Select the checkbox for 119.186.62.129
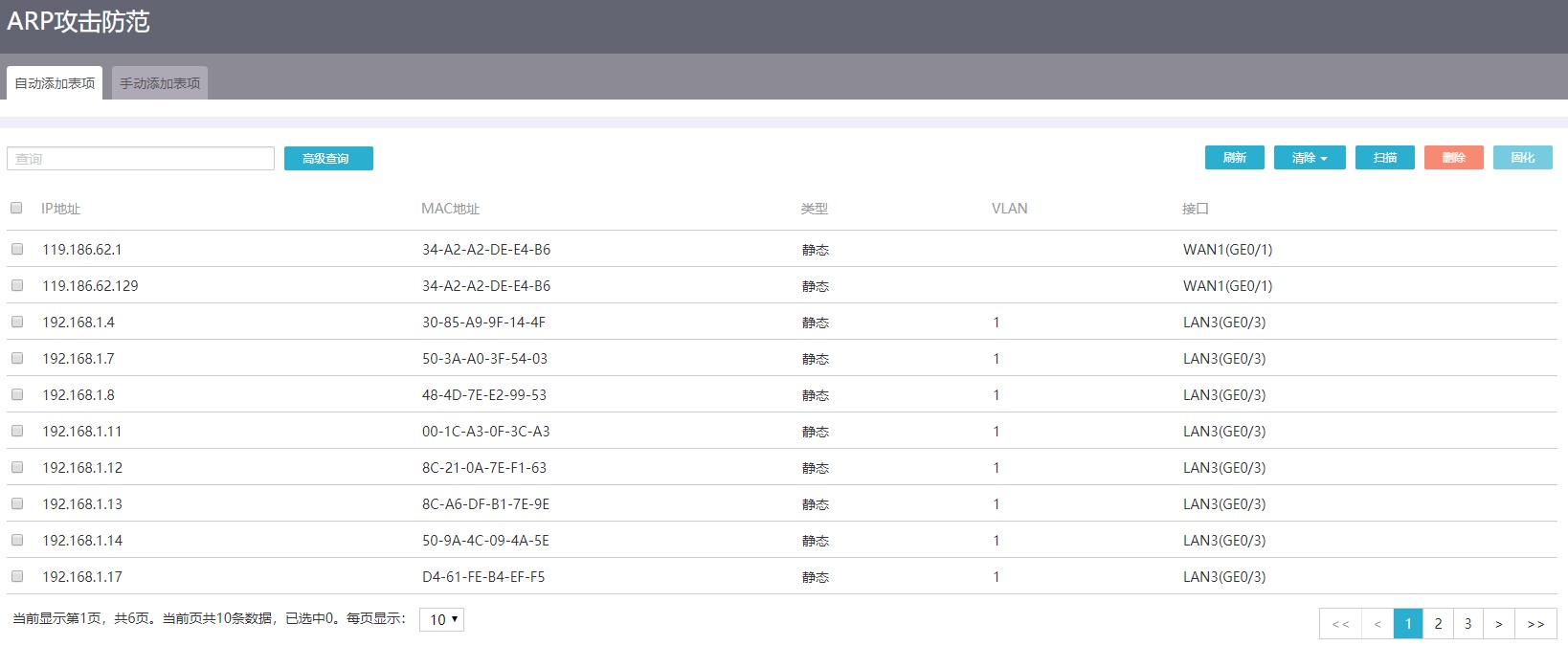This screenshot has height=646, width=1568. click(17, 285)
